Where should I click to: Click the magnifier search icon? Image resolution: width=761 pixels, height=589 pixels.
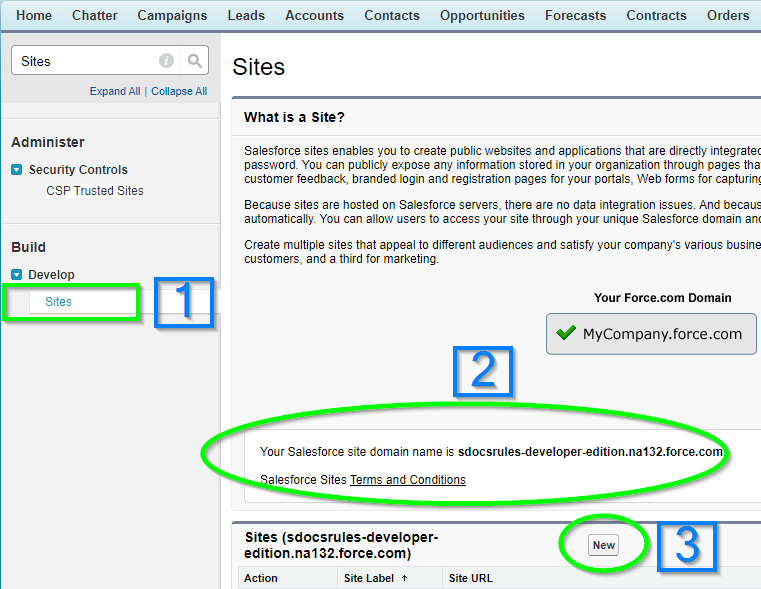(x=195, y=61)
